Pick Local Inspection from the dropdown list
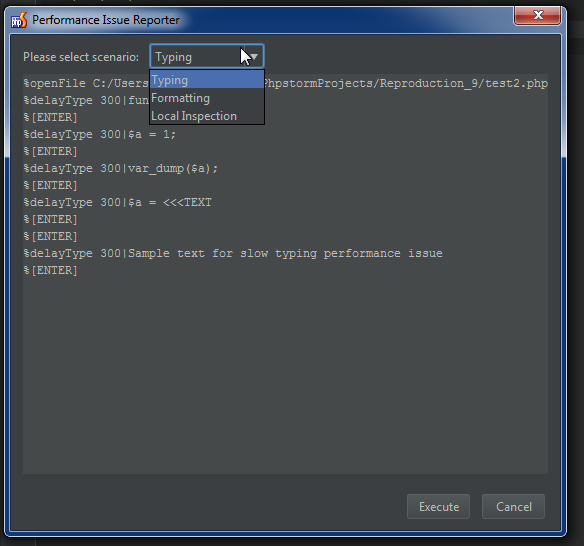 click(207, 116)
